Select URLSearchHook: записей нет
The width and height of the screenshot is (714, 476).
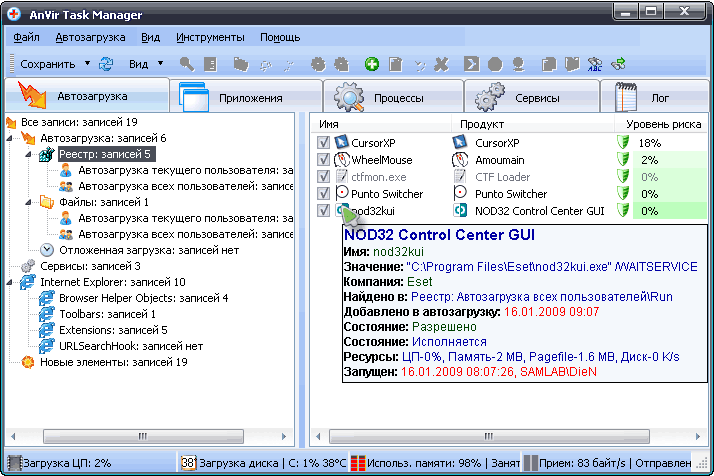(131, 346)
